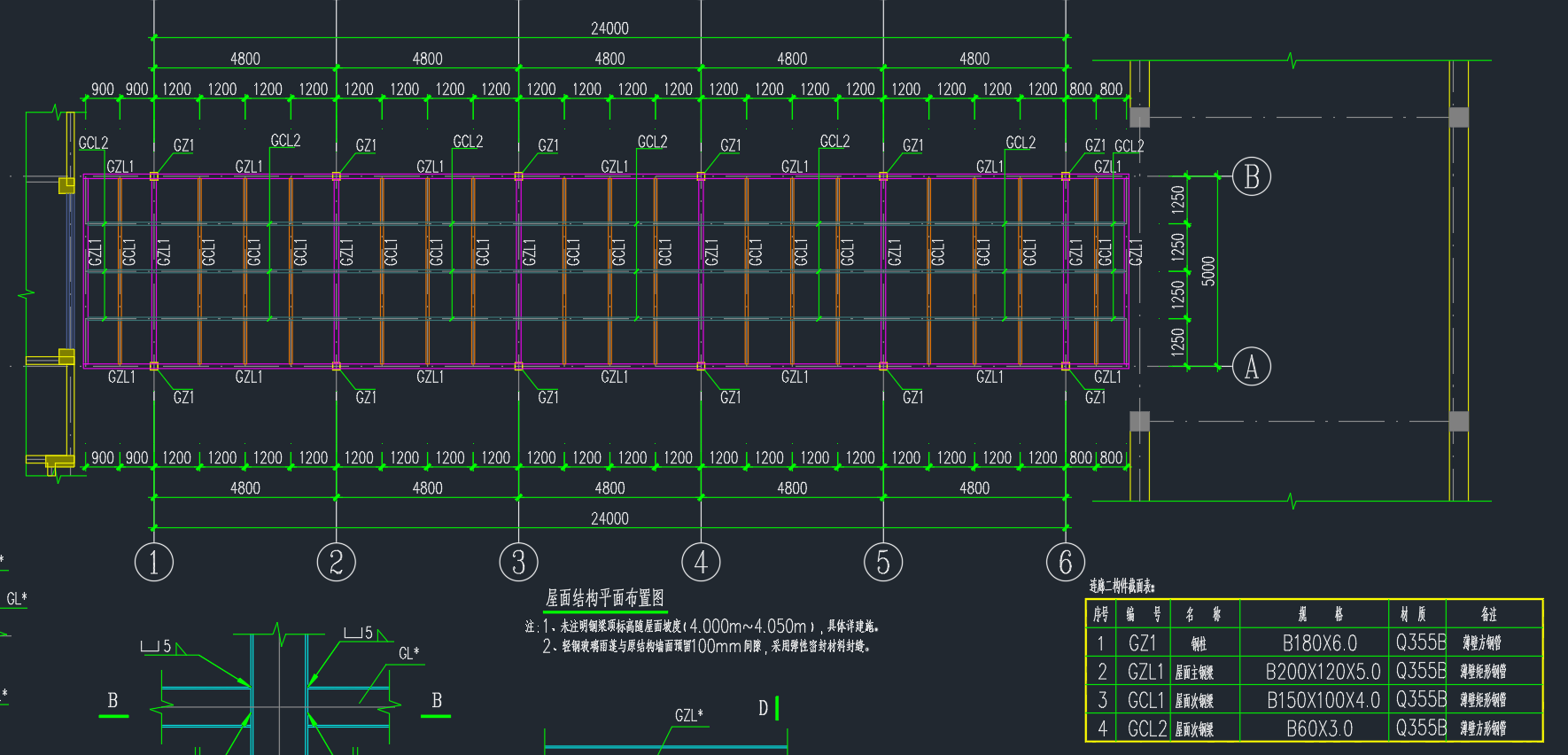The image size is (1568, 755).
Task: Select grid axis bubble 3
Action: click(519, 562)
